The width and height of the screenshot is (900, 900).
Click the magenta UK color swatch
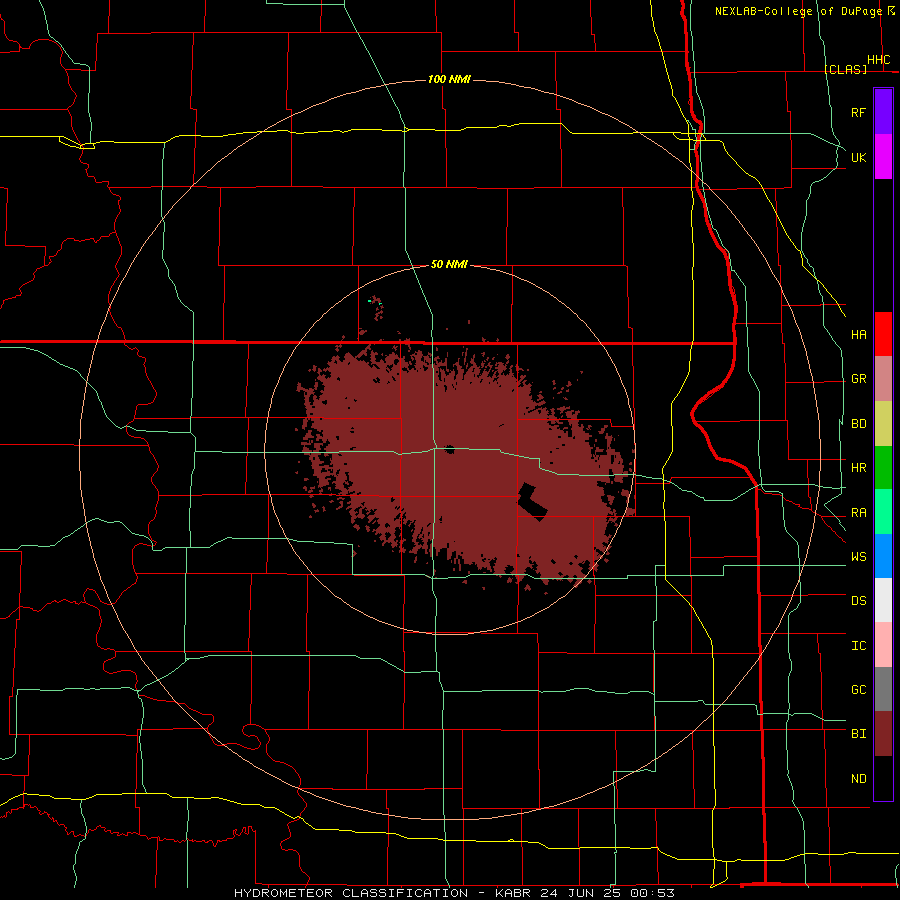coord(883,157)
